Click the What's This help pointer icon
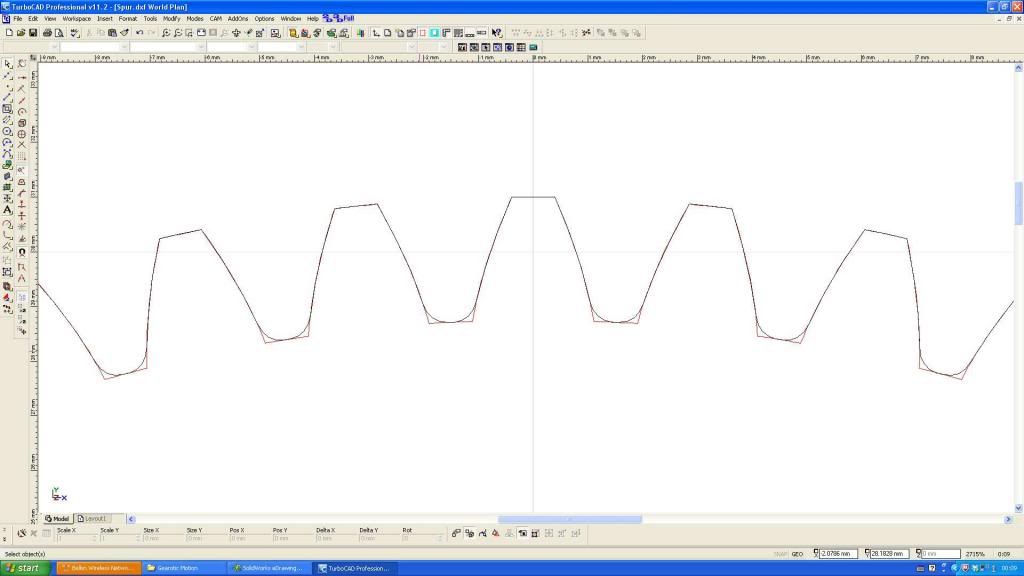The image size is (1024, 576). [x=497, y=33]
